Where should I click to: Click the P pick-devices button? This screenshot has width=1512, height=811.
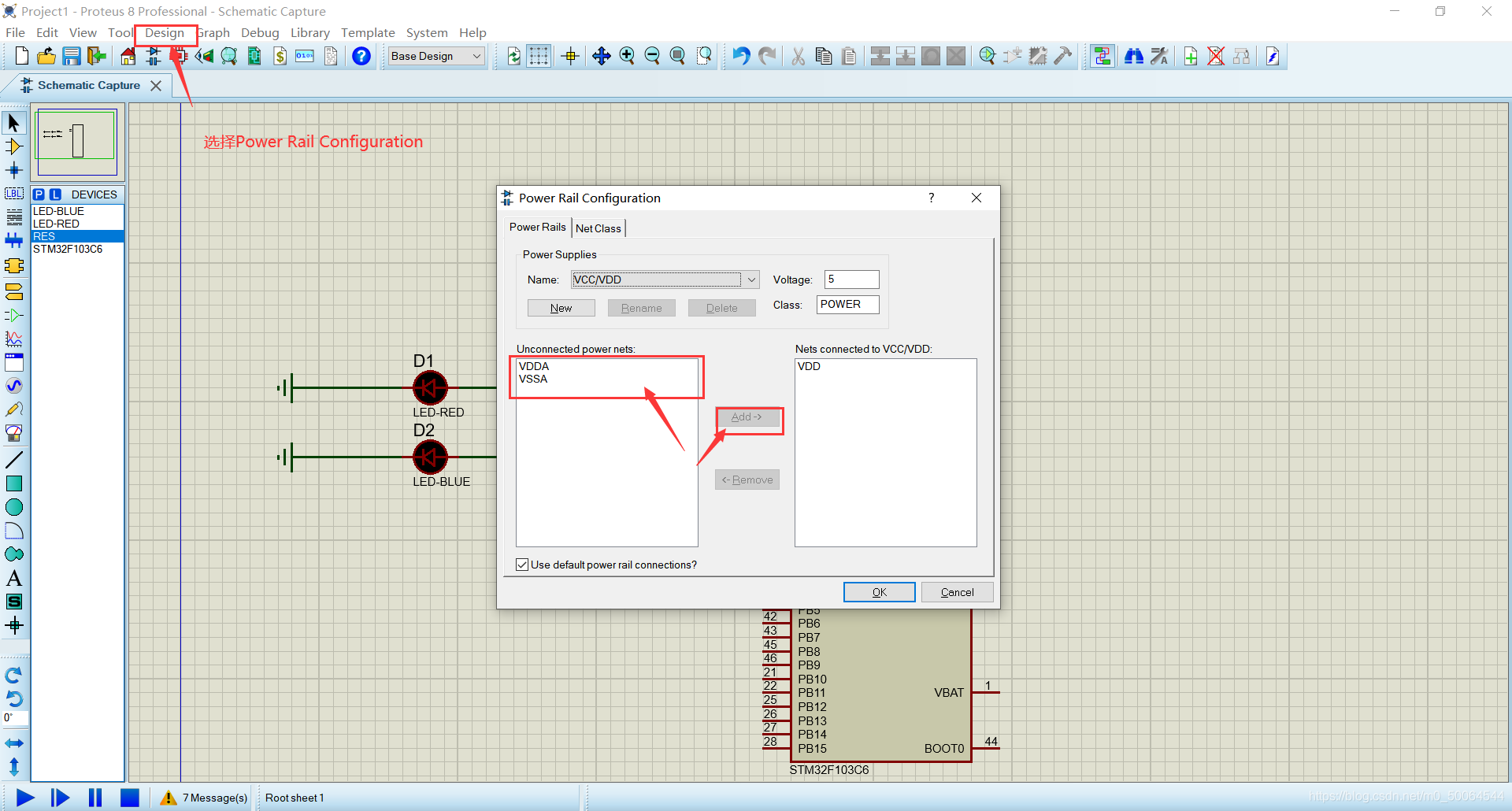point(39,194)
